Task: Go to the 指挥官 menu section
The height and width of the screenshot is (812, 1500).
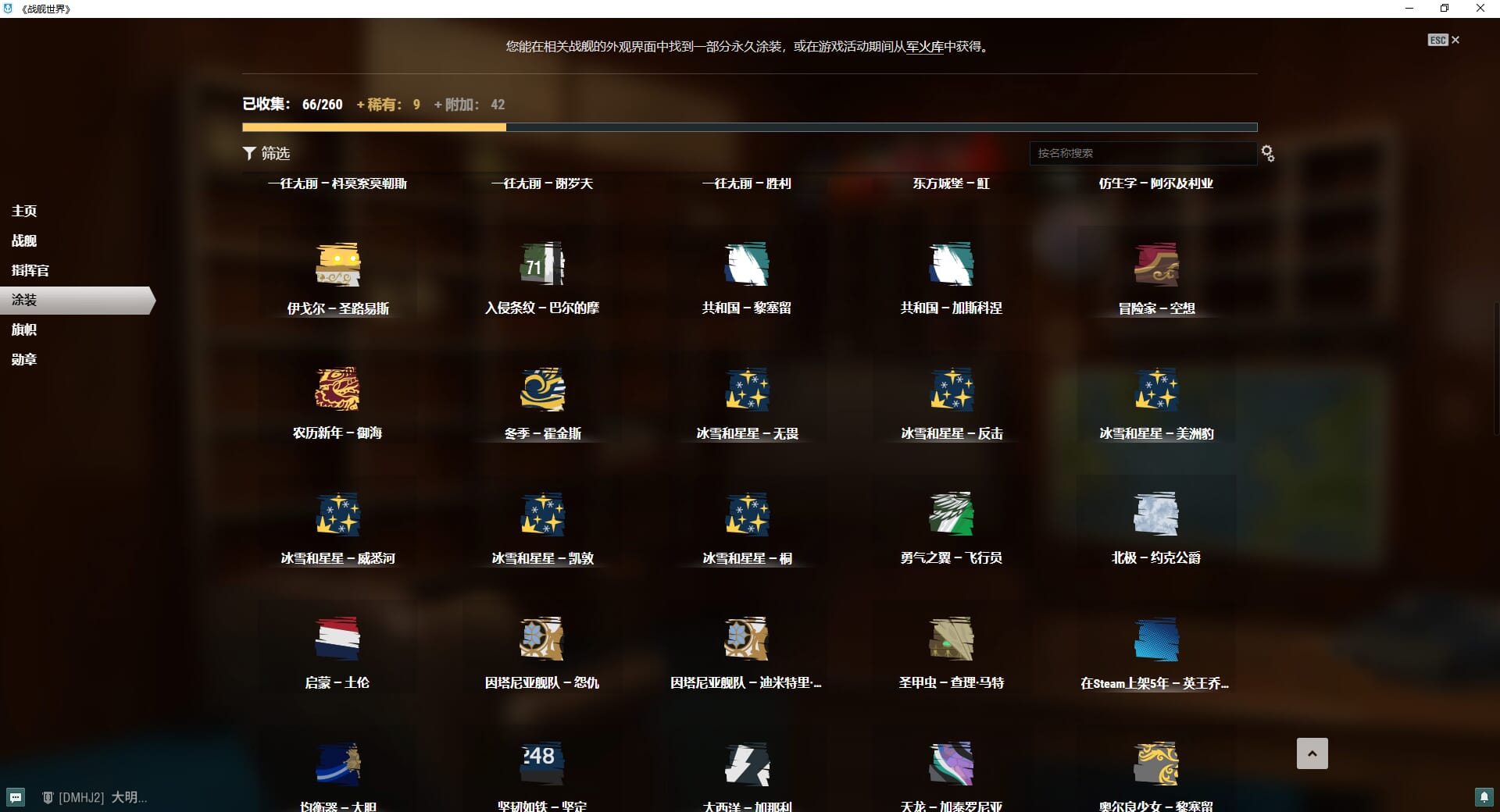Action: (30, 271)
